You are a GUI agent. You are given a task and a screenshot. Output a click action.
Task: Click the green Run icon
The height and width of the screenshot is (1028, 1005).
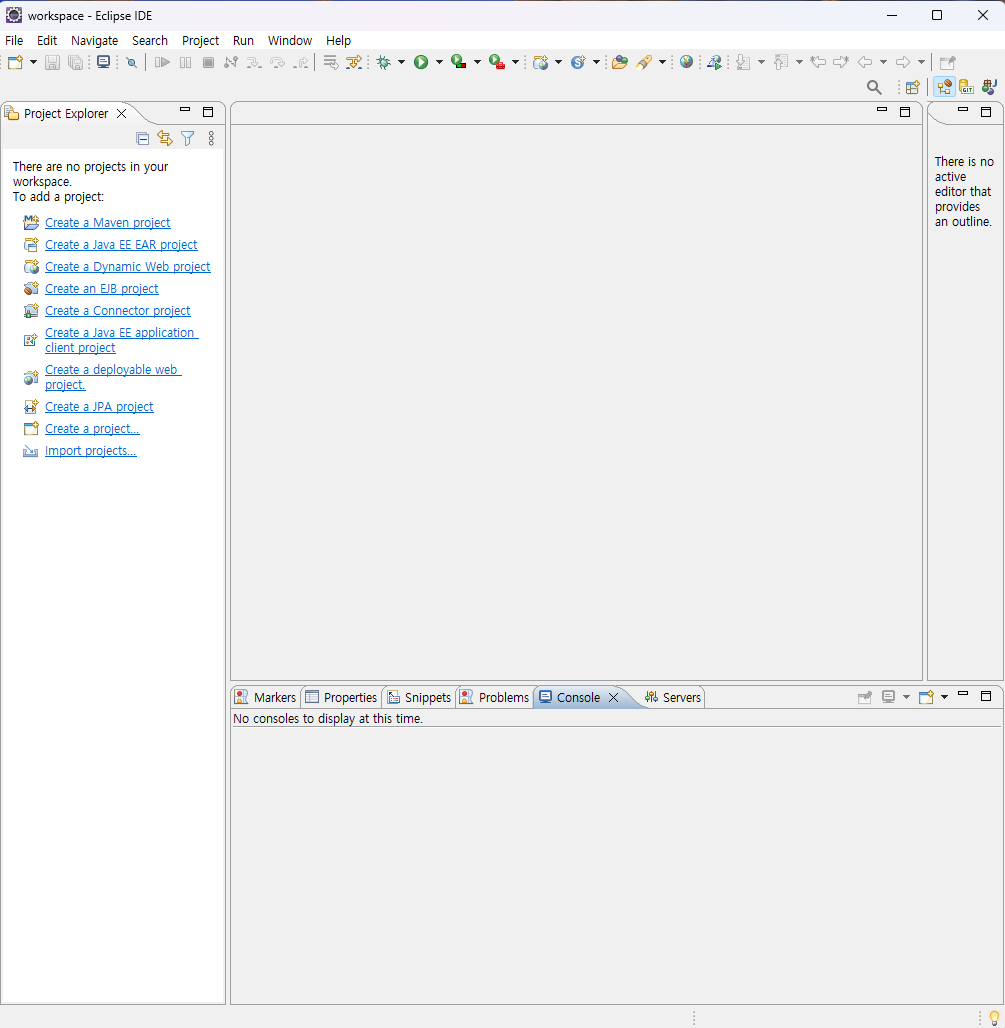tap(421, 62)
